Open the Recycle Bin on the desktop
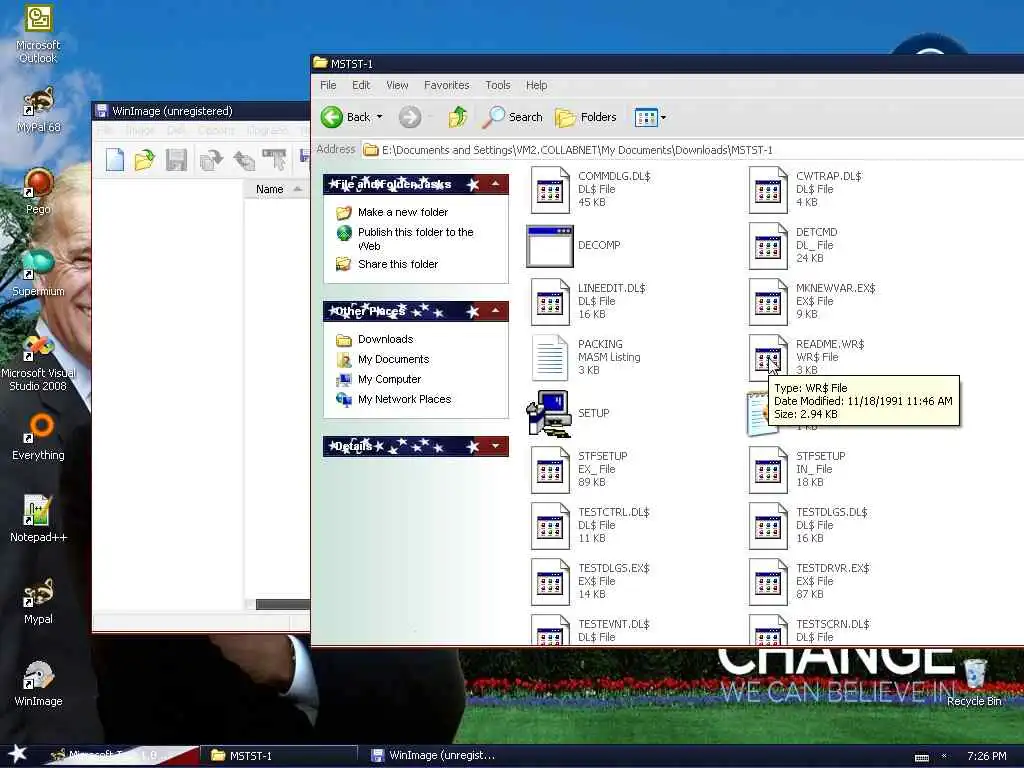The width and height of the screenshot is (1024, 768). (x=974, y=682)
